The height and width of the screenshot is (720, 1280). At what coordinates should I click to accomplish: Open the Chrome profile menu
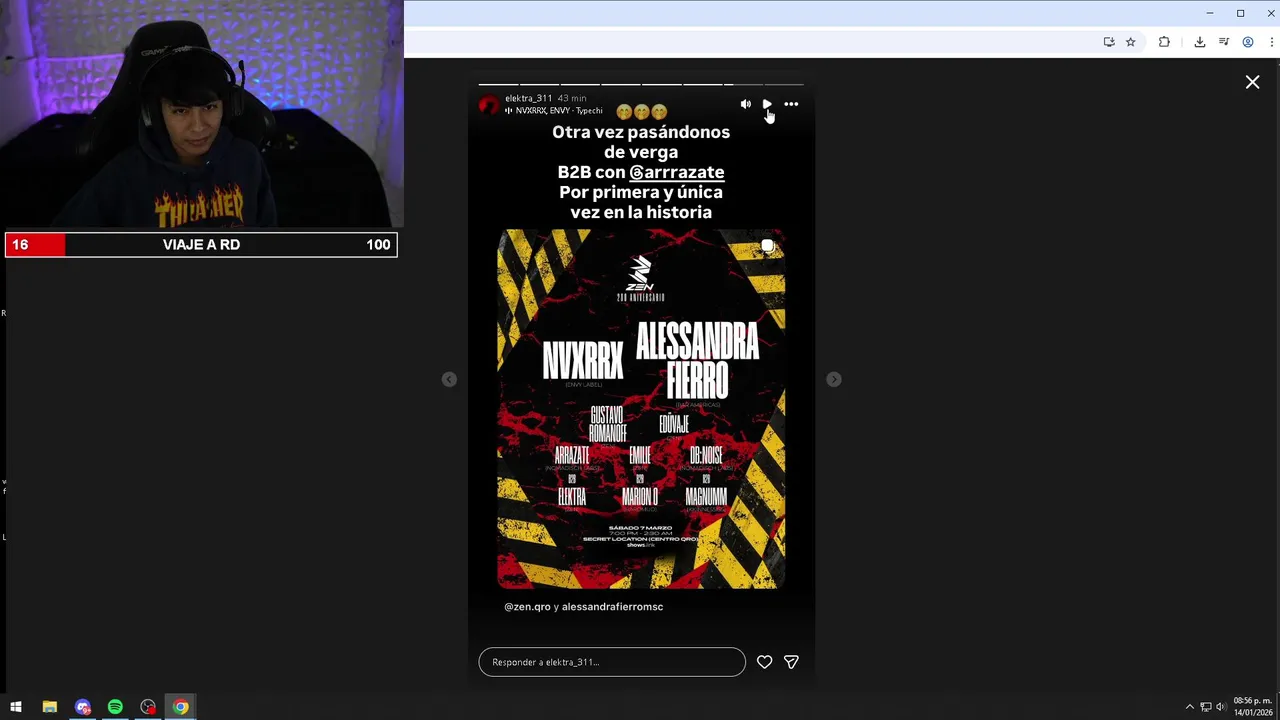point(1248,42)
